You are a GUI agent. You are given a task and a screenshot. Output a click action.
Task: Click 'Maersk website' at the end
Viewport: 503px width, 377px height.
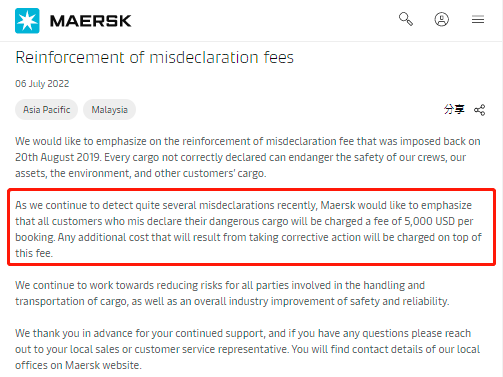click(x=103, y=365)
